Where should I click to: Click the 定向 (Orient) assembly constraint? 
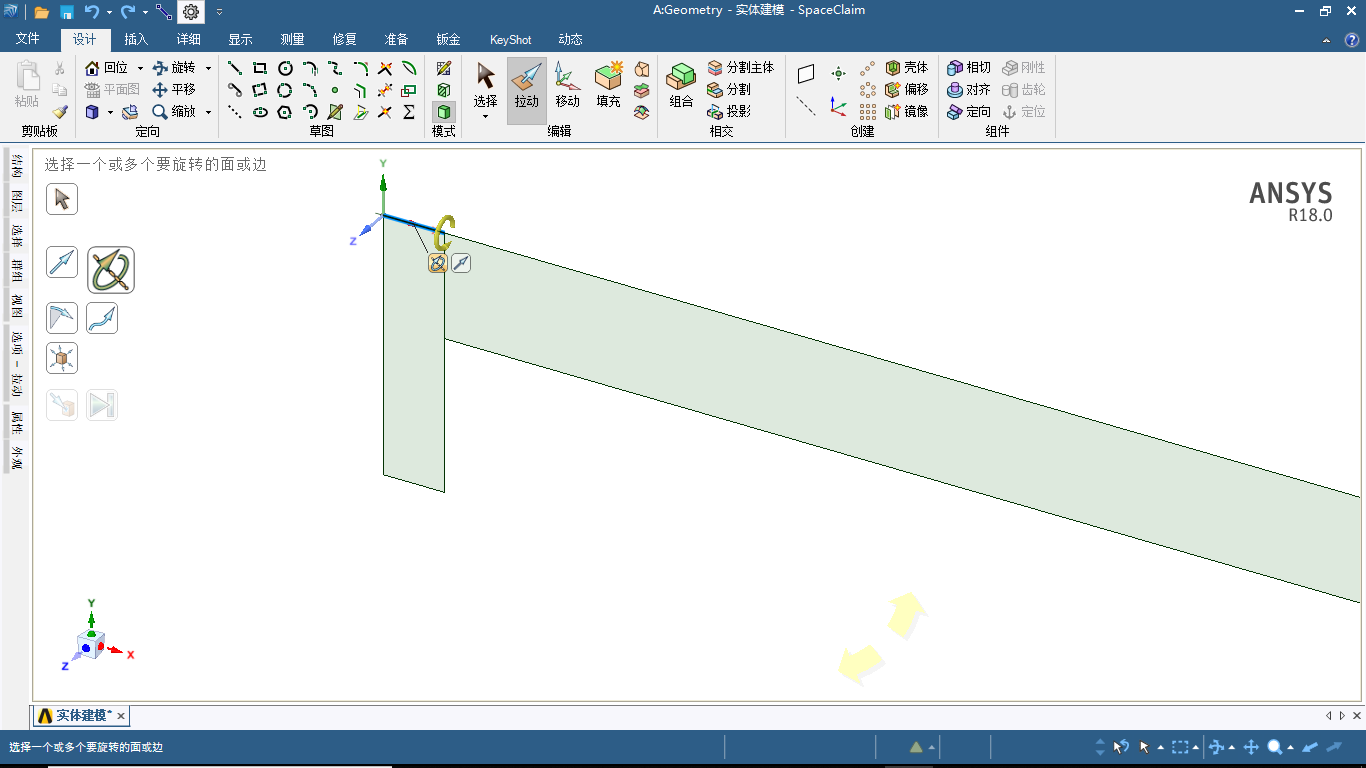969,112
